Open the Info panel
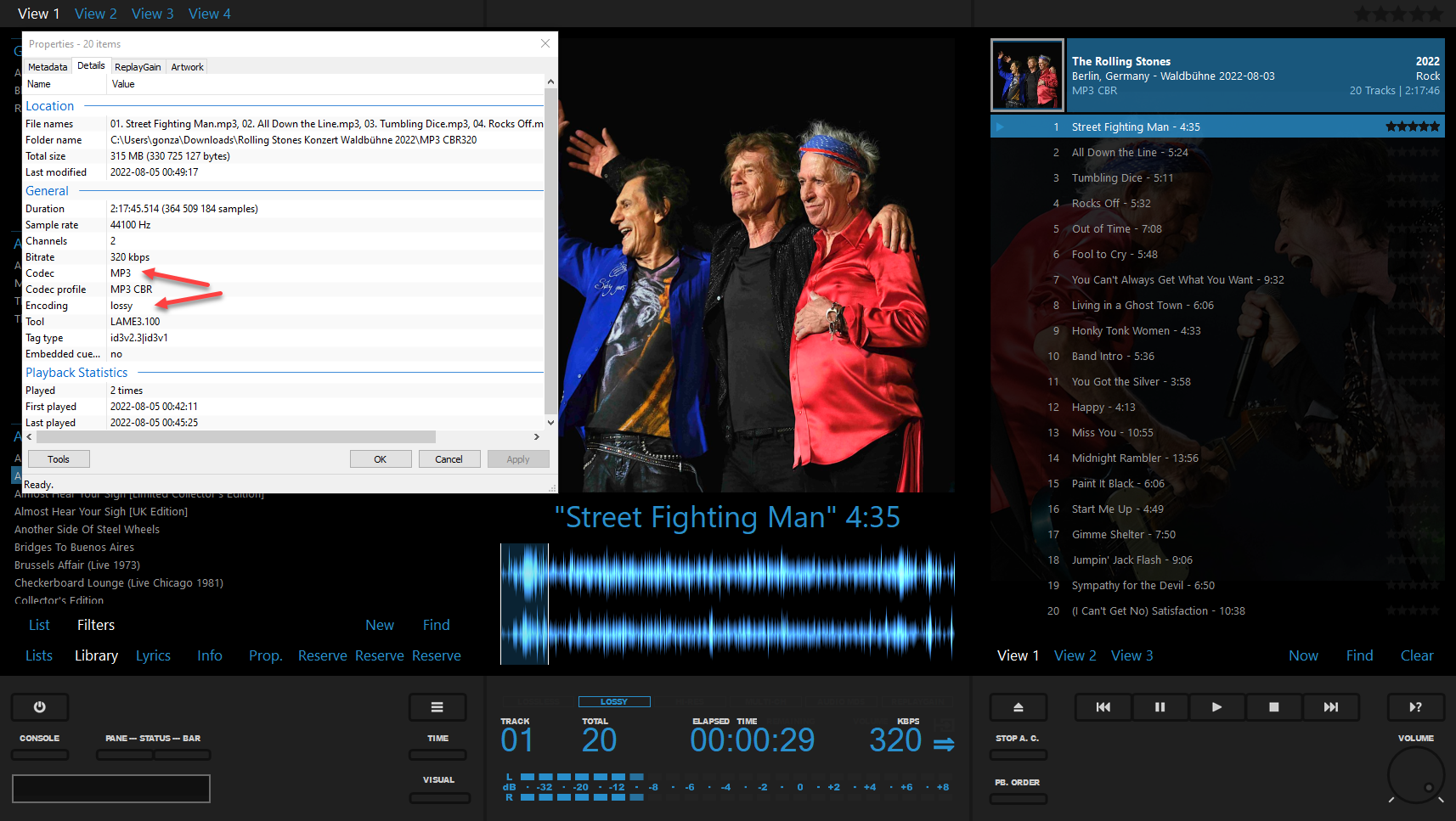This screenshot has height=821, width=1456. tap(210, 655)
